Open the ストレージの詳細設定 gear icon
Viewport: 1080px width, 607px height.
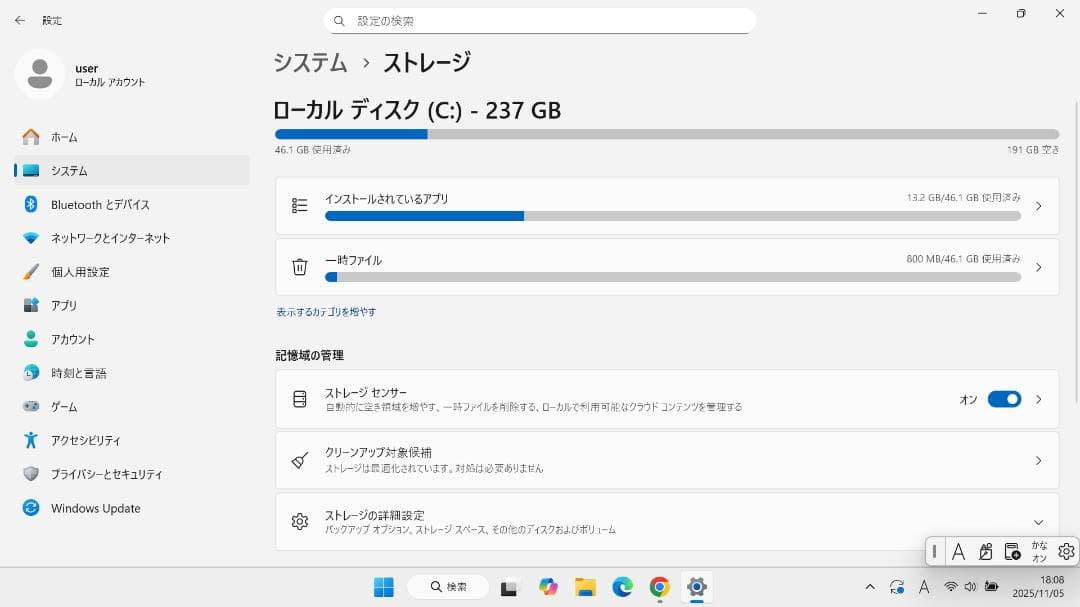click(x=298, y=521)
